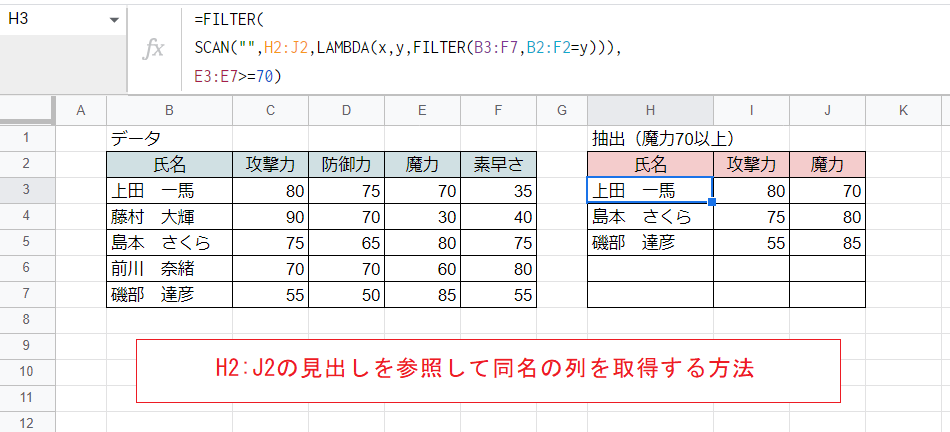Click inside the formula bar on SCAN line
This screenshot has height=432, width=950.
409,48
